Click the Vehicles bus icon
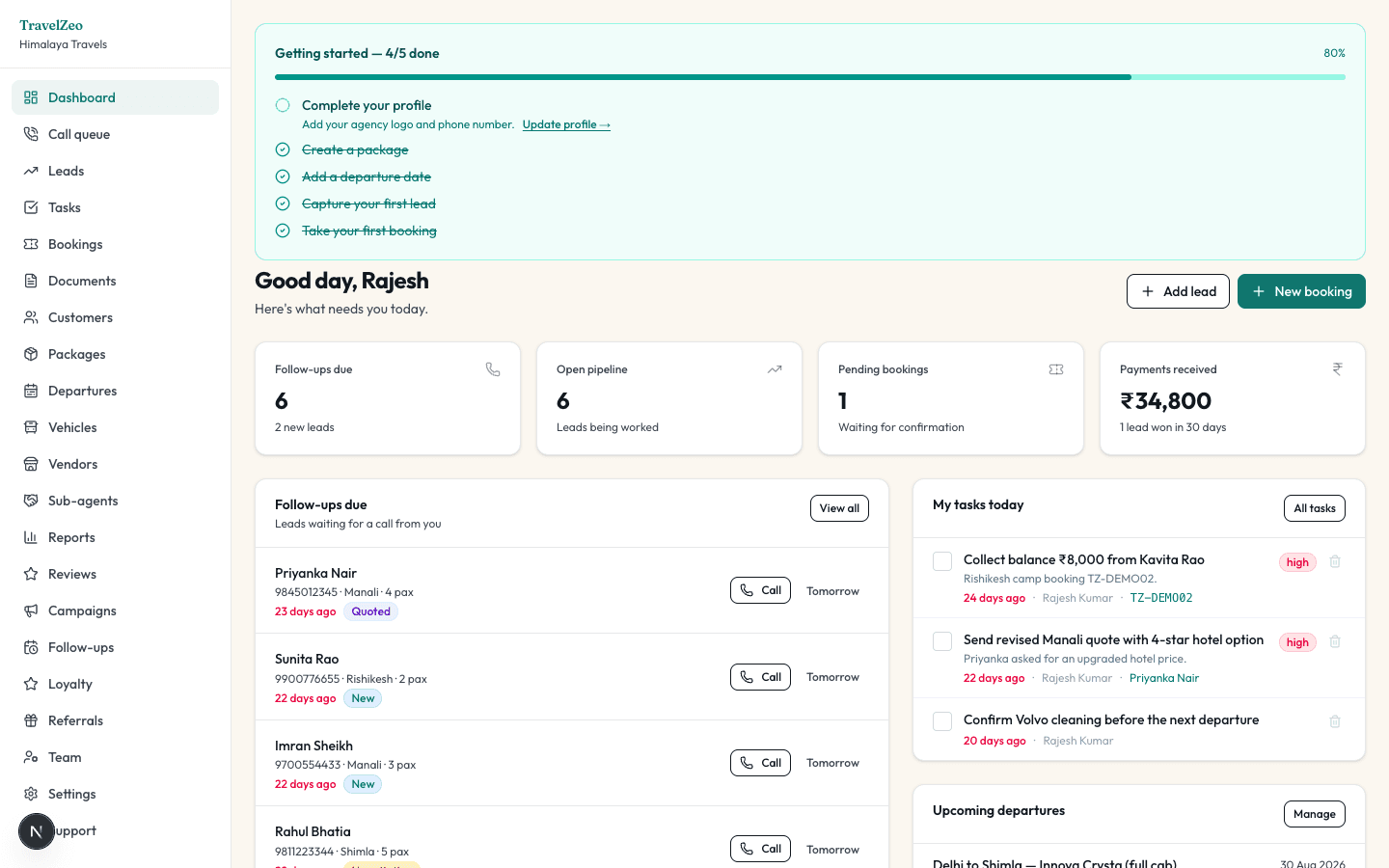Screen dimensions: 1389x868 pyautogui.click(x=31, y=427)
